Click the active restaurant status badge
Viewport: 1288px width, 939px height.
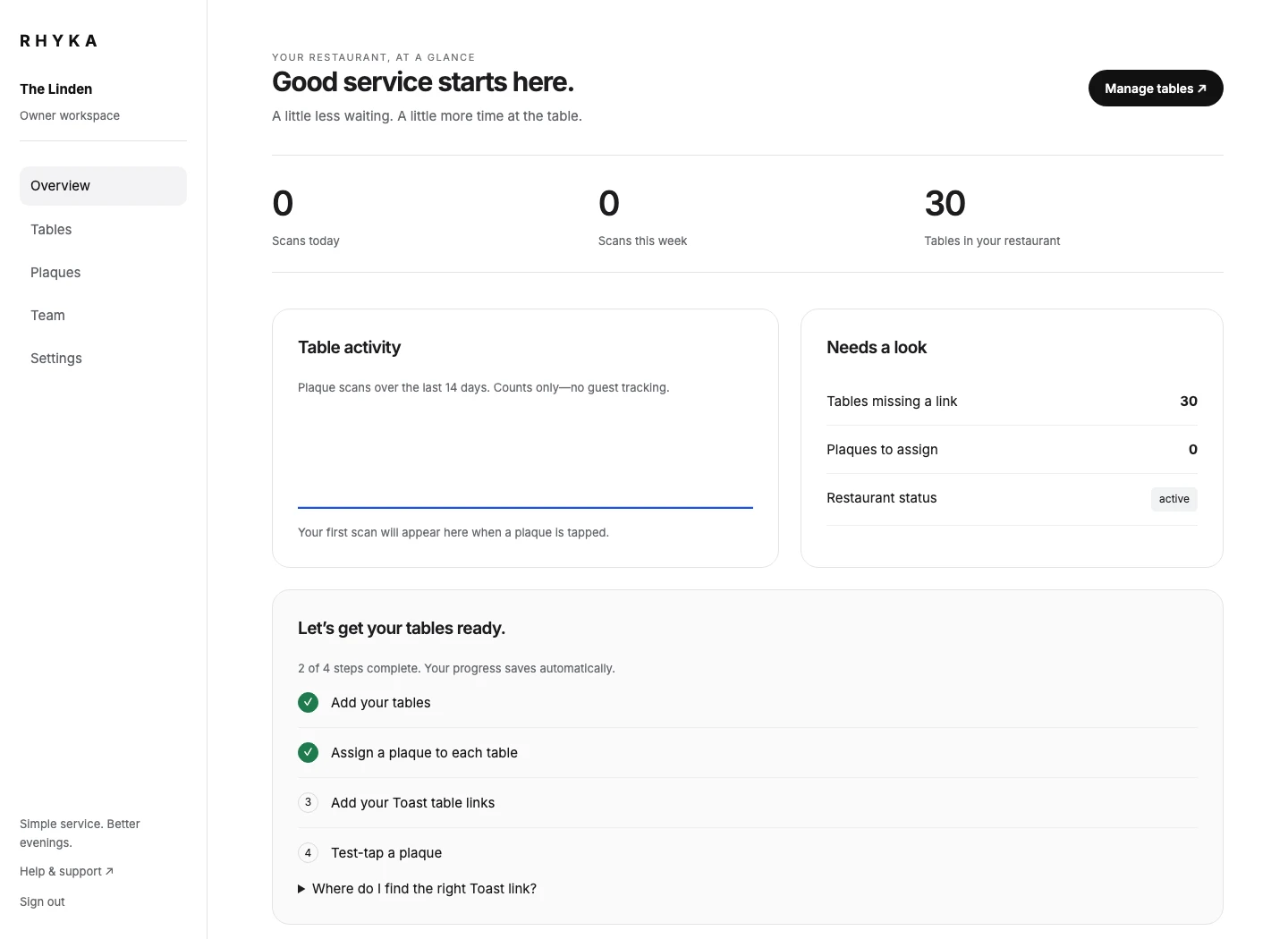coord(1174,499)
